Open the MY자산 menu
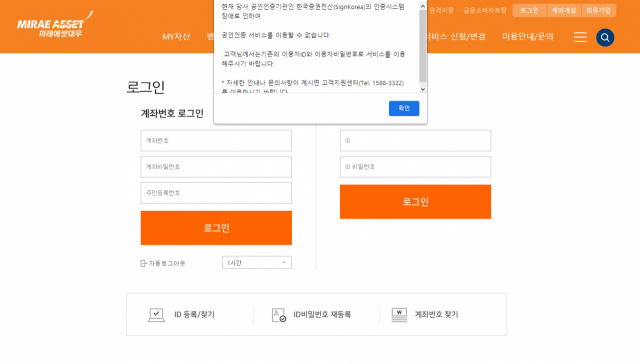This screenshot has width=640, height=364. [176, 36]
